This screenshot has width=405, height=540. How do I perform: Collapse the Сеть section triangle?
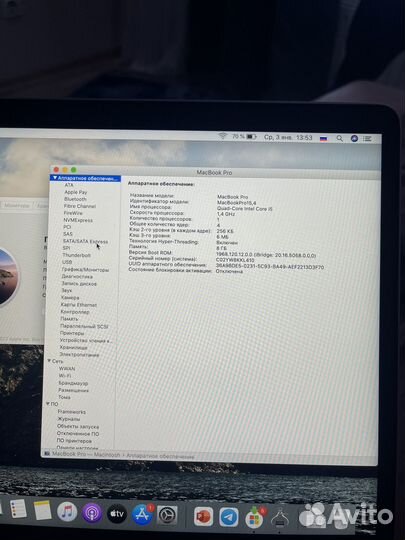tap(49, 361)
